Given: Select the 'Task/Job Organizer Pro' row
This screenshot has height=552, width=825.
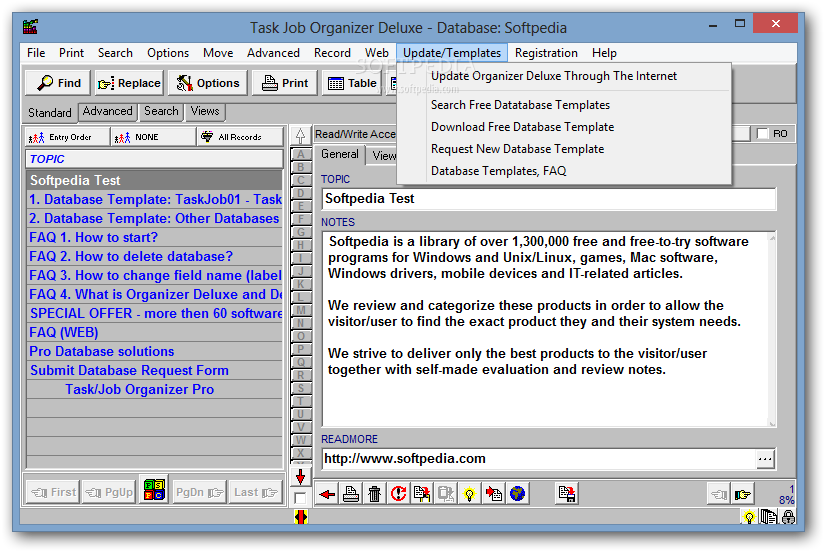Looking at the screenshot, I should (x=154, y=389).
